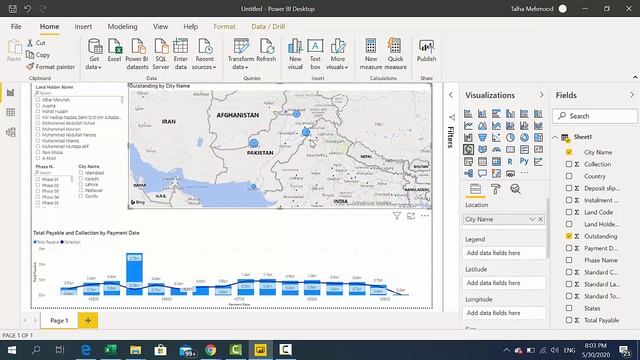Open the Format ribbon tab
The width and height of the screenshot is (640, 360).
click(x=224, y=27)
